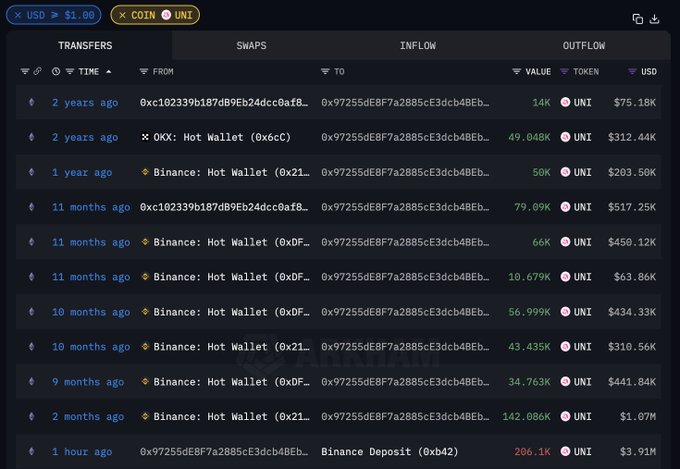This screenshot has height=469, width=680.
Task: Open the 1 hour ago transaction timestamp
Action: coord(82,452)
